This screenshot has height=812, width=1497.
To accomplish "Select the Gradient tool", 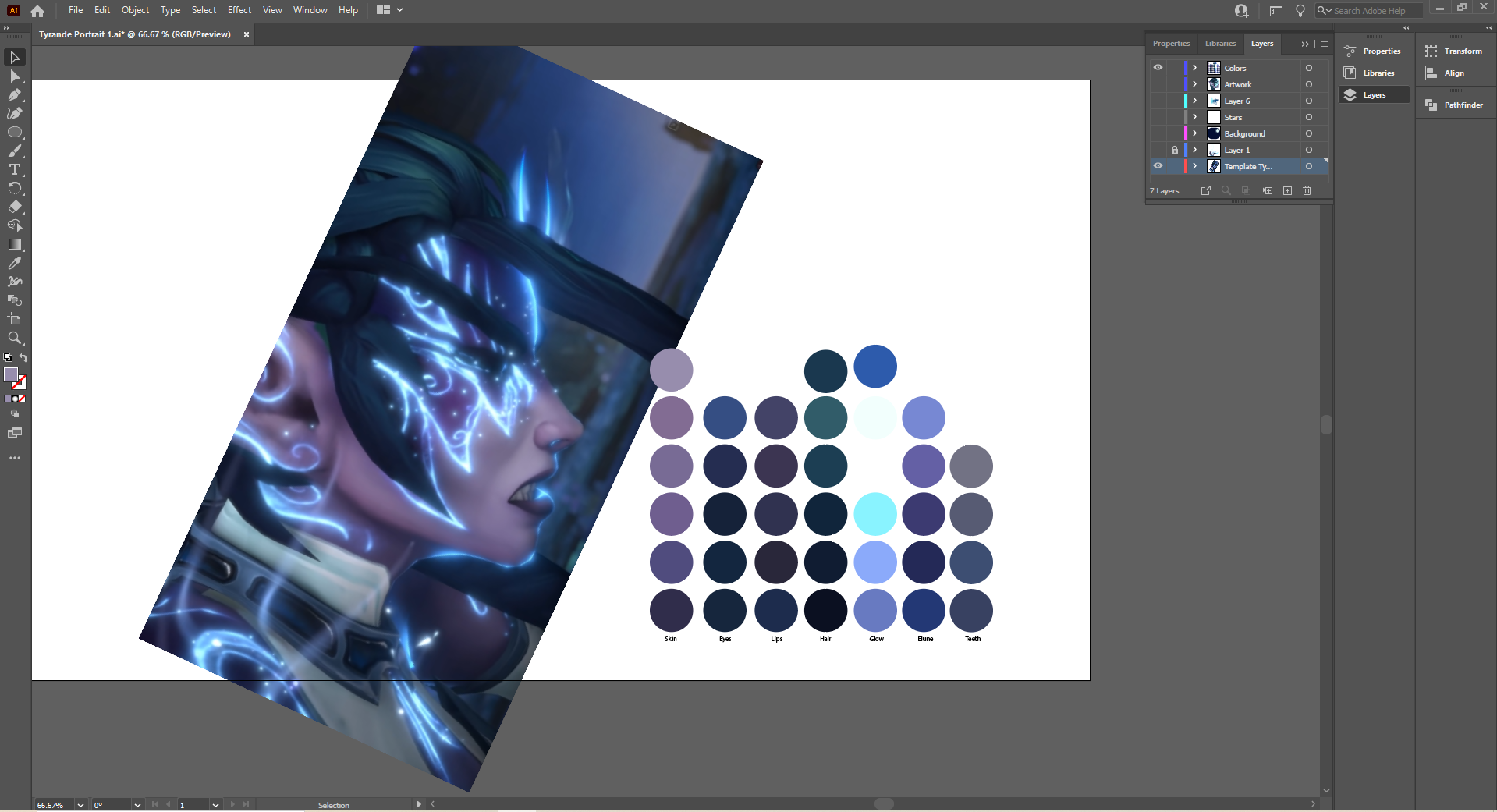I will point(15,245).
